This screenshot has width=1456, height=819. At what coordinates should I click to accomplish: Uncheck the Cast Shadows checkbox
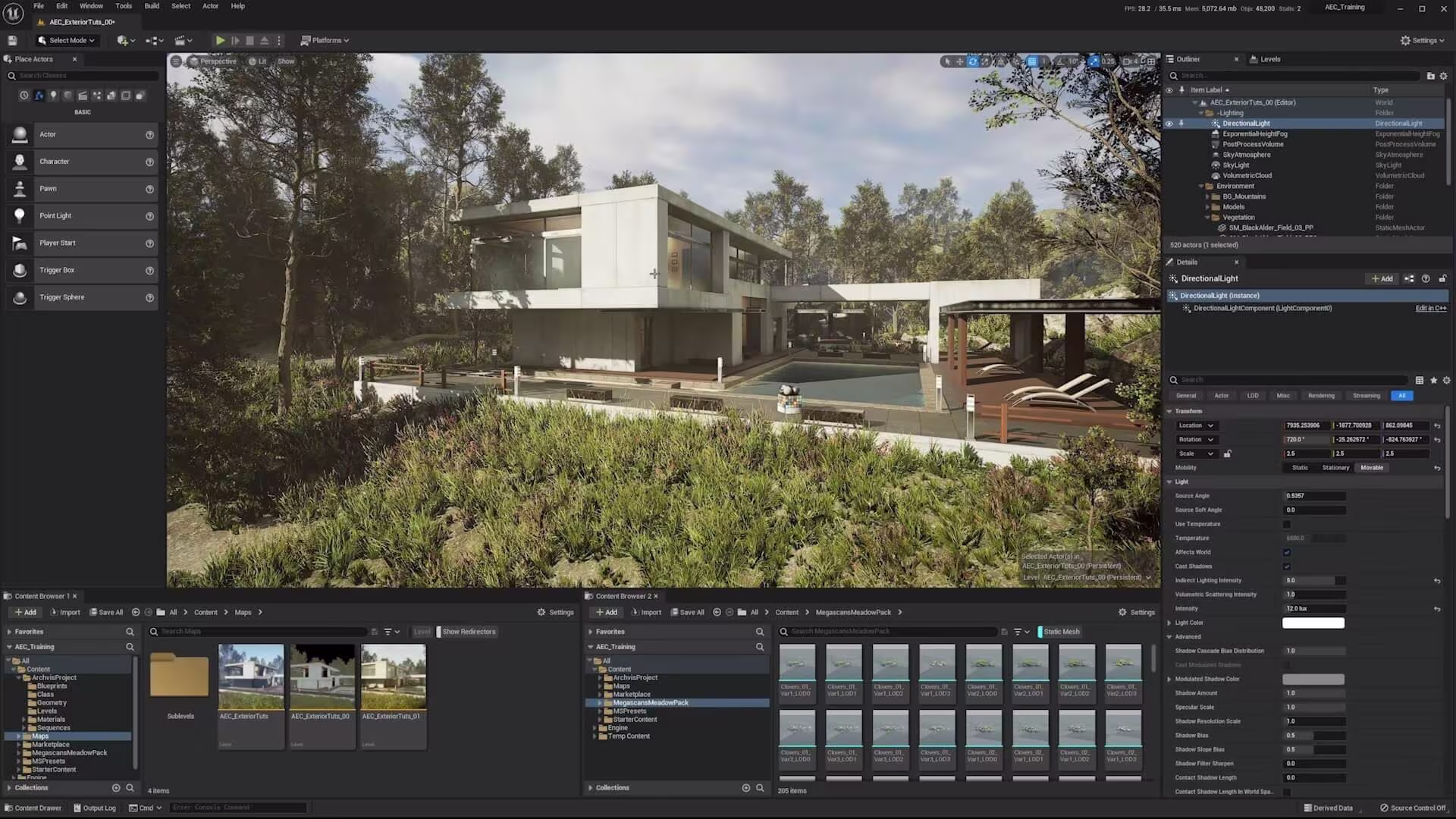[1287, 566]
